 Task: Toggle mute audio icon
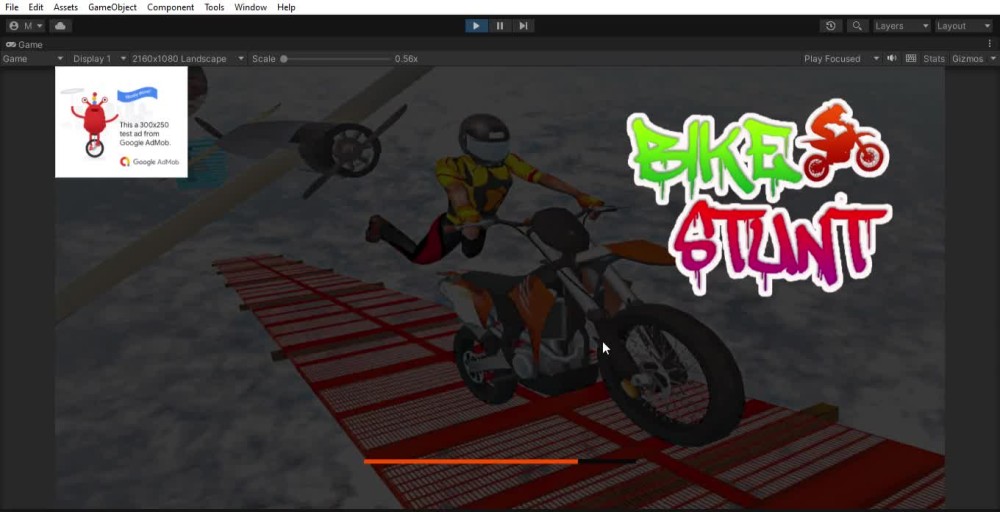(x=892, y=58)
